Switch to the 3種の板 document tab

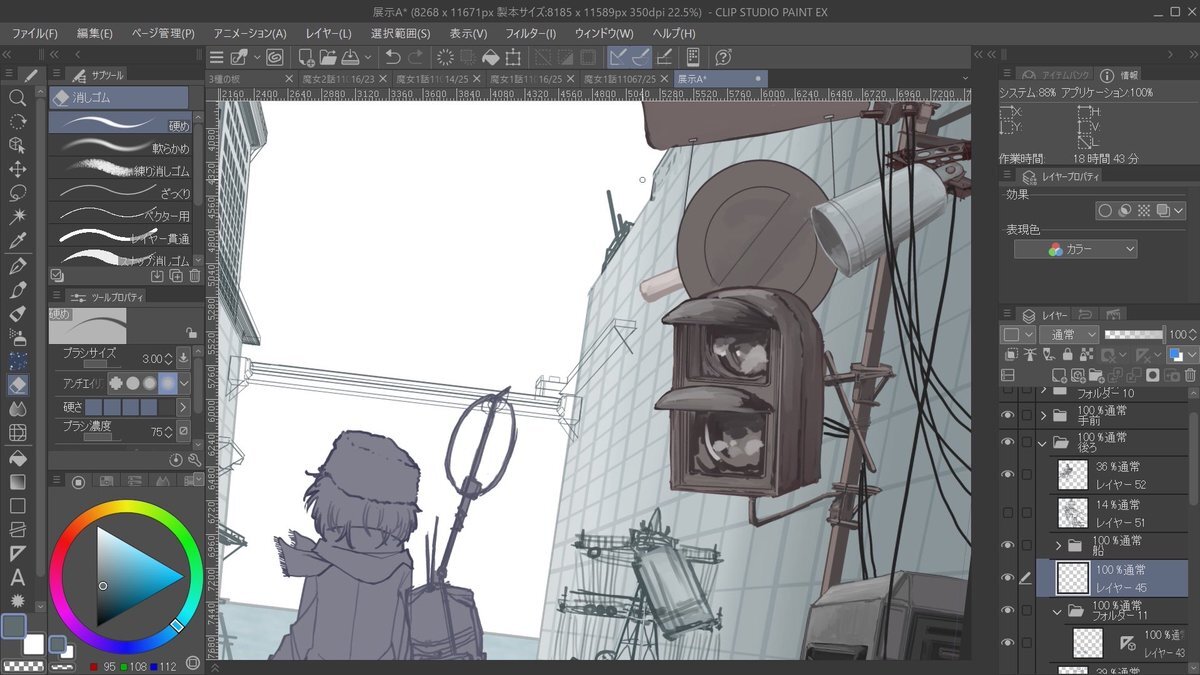[228, 79]
